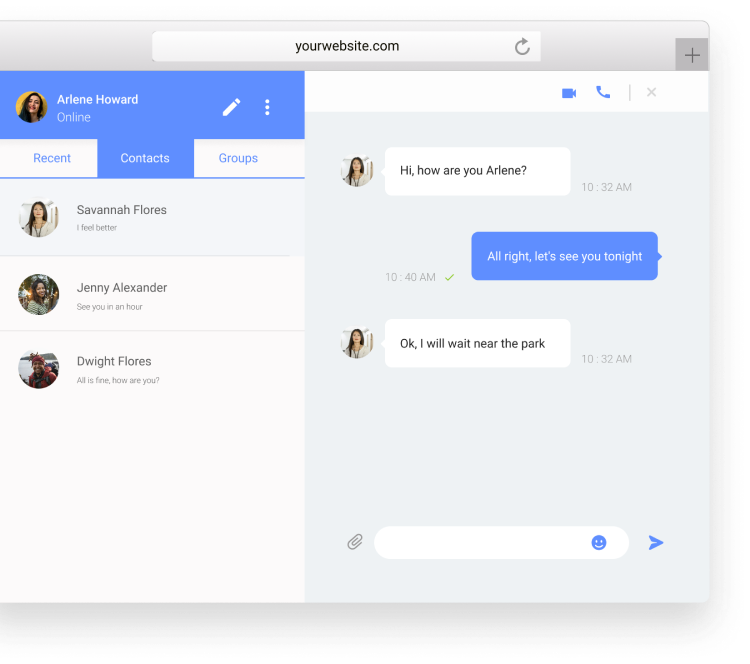Start a voice call
Screen dimensions: 750x664
tap(603, 92)
